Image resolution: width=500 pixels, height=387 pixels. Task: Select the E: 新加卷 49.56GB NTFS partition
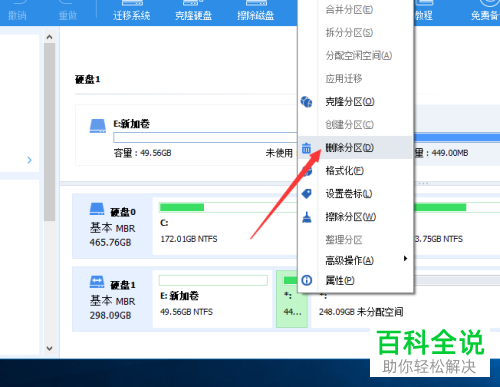[212, 299]
